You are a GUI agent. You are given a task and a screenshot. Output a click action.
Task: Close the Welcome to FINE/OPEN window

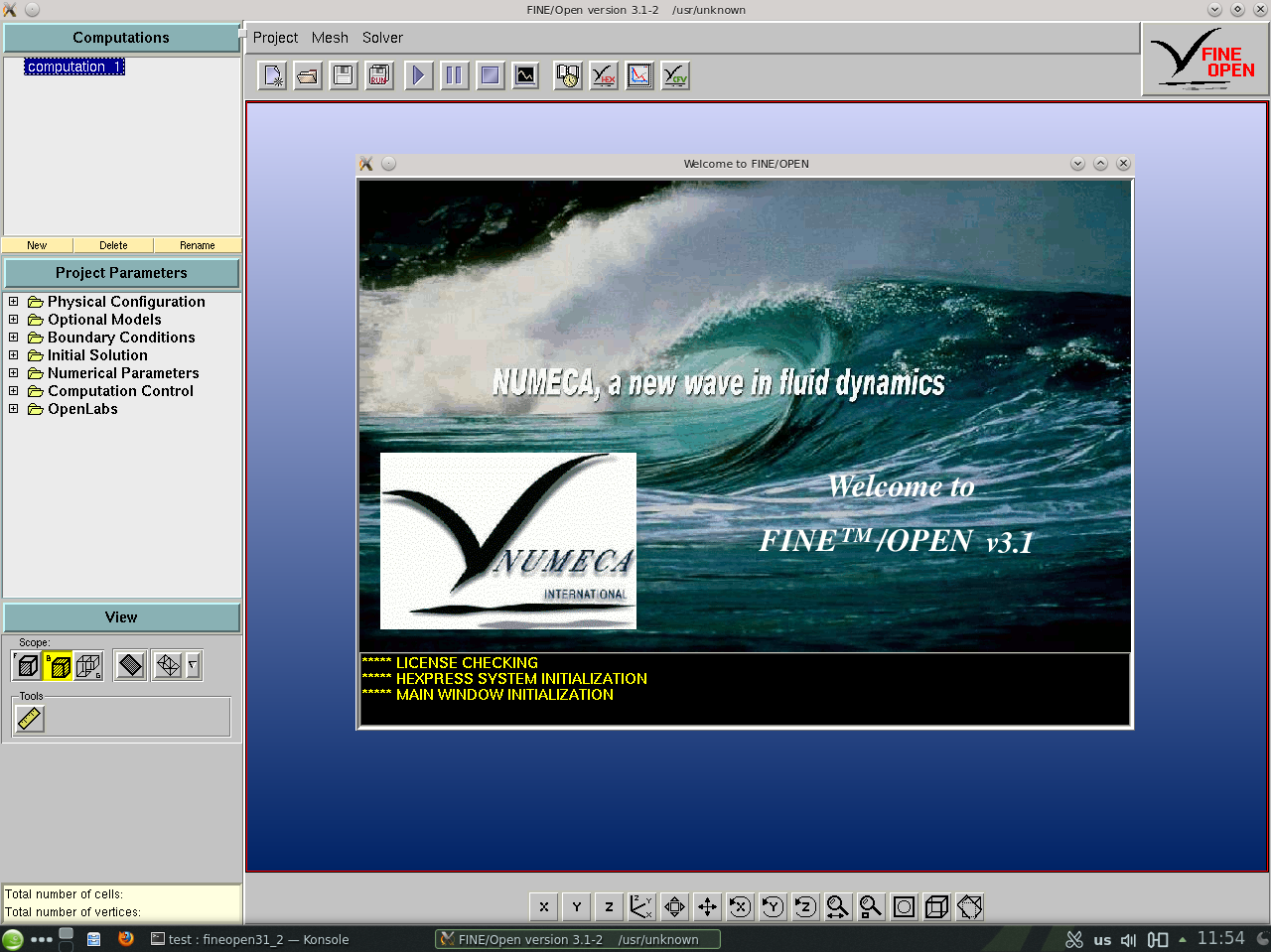point(1123,164)
